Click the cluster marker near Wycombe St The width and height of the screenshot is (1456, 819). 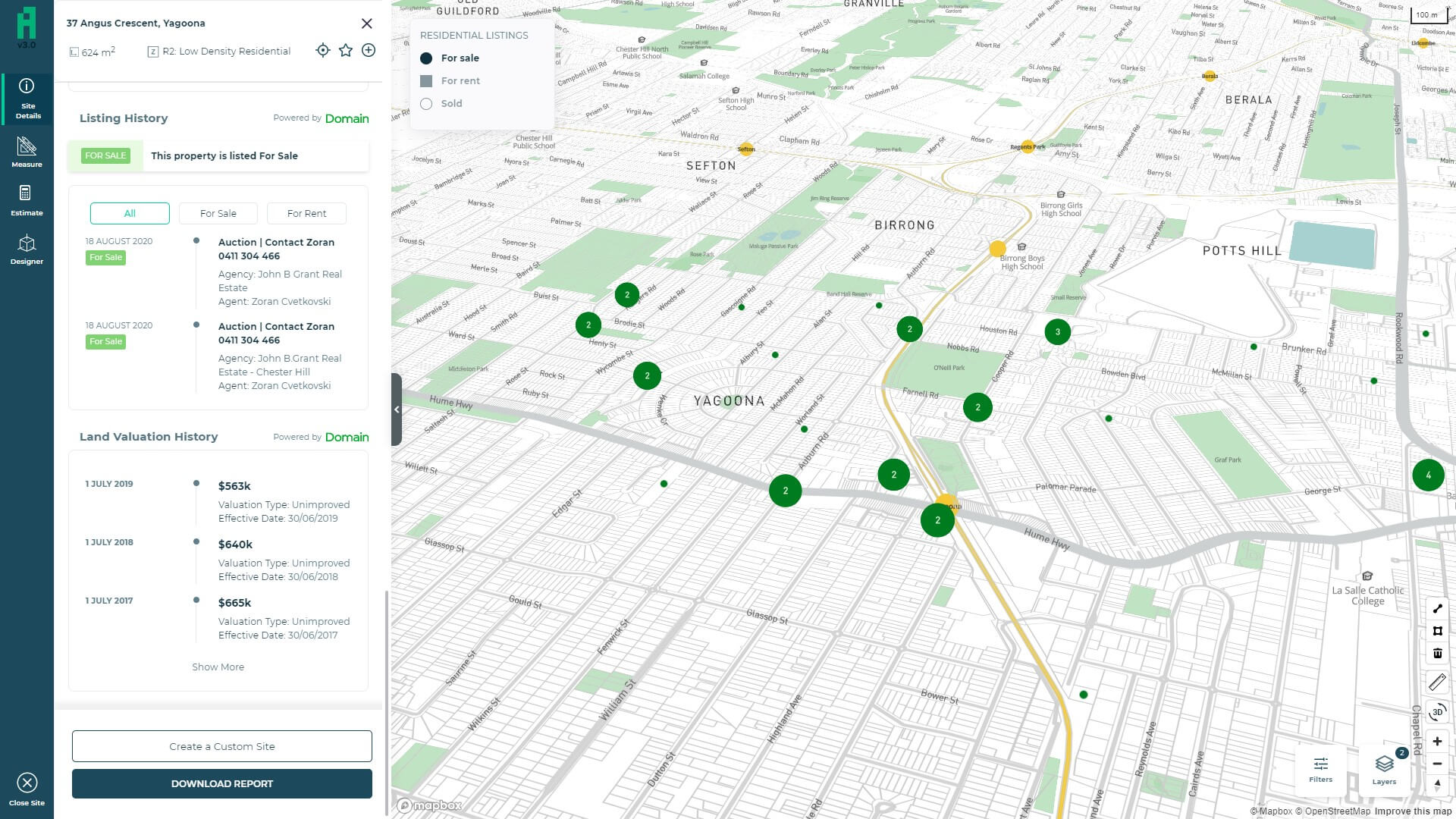[647, 376]
